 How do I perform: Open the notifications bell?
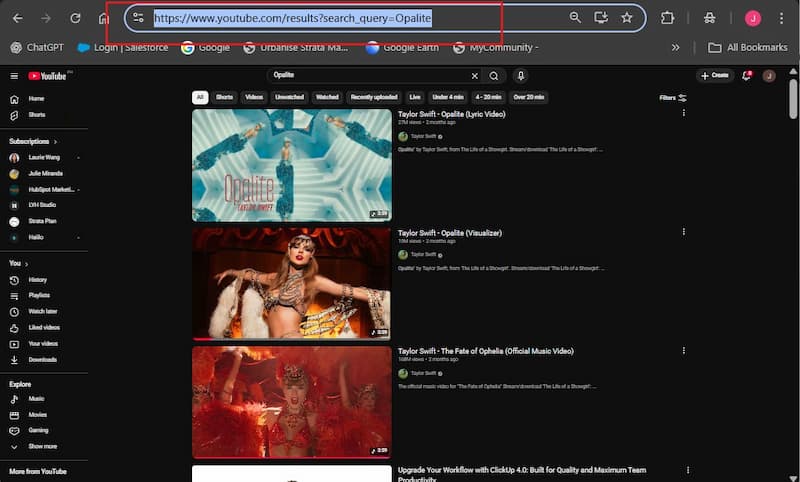coord(746,76)
